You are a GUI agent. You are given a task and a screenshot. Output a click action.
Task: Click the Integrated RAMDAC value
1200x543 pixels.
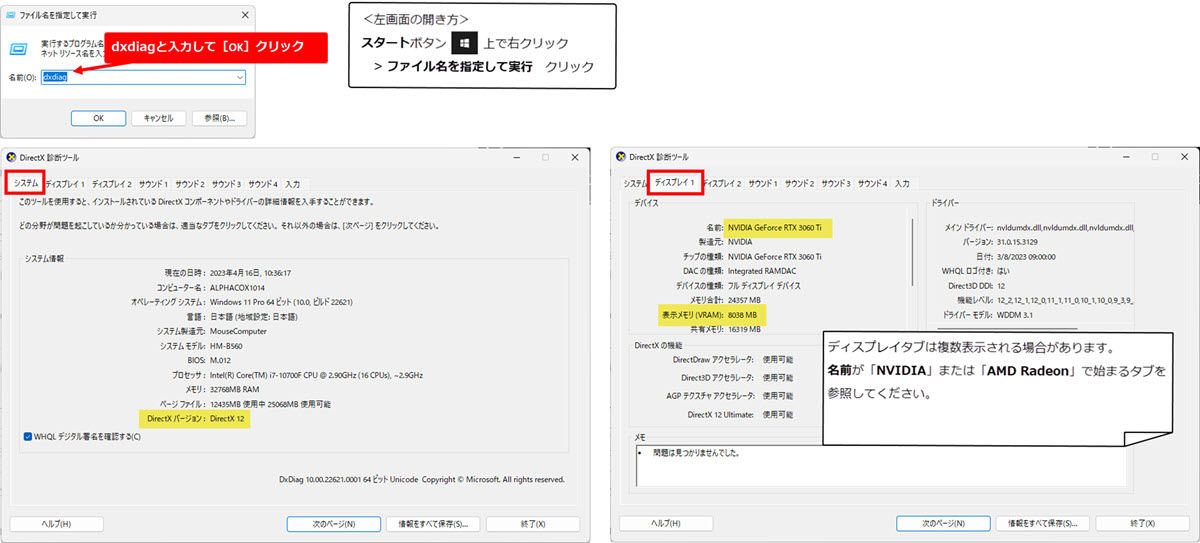tap(764, 271)
